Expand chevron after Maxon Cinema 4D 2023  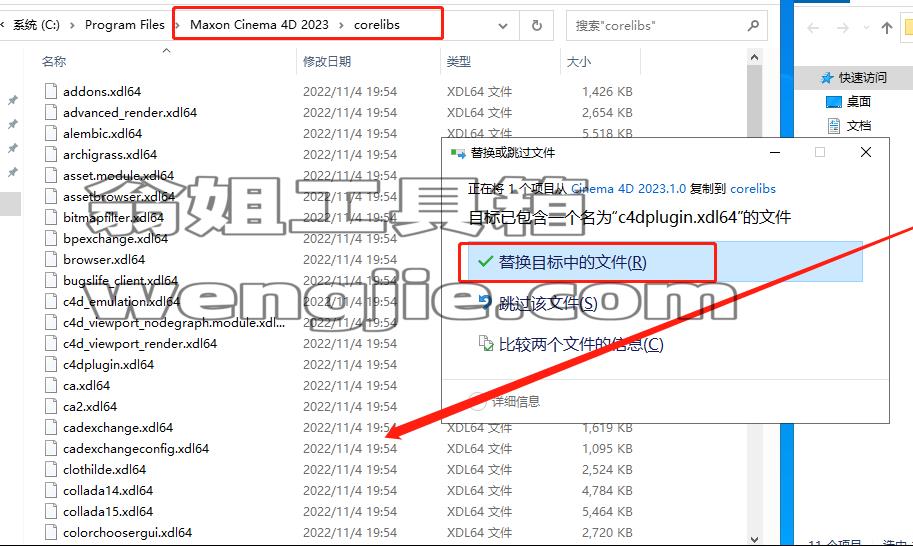pyautogui.click(x=341, y=25)
